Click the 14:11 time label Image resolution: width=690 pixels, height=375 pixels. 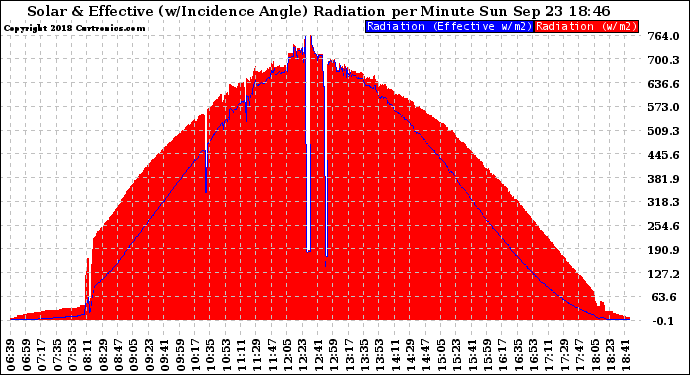pyautogui.click(x=395, y=355)
